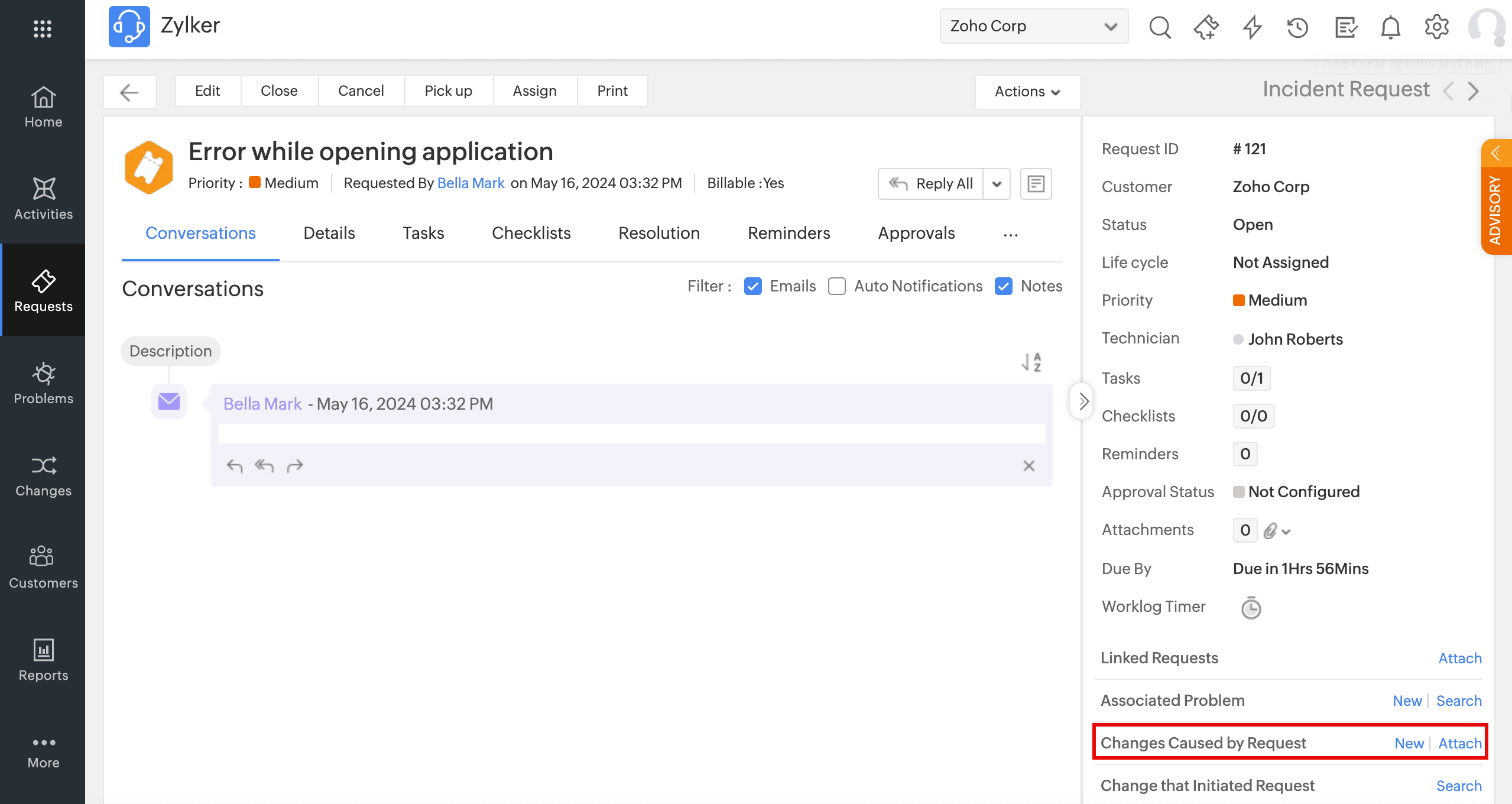The image size is (1512, 804).
Task: Open the attachments paperclip icon
Action: coord(1270,531)
